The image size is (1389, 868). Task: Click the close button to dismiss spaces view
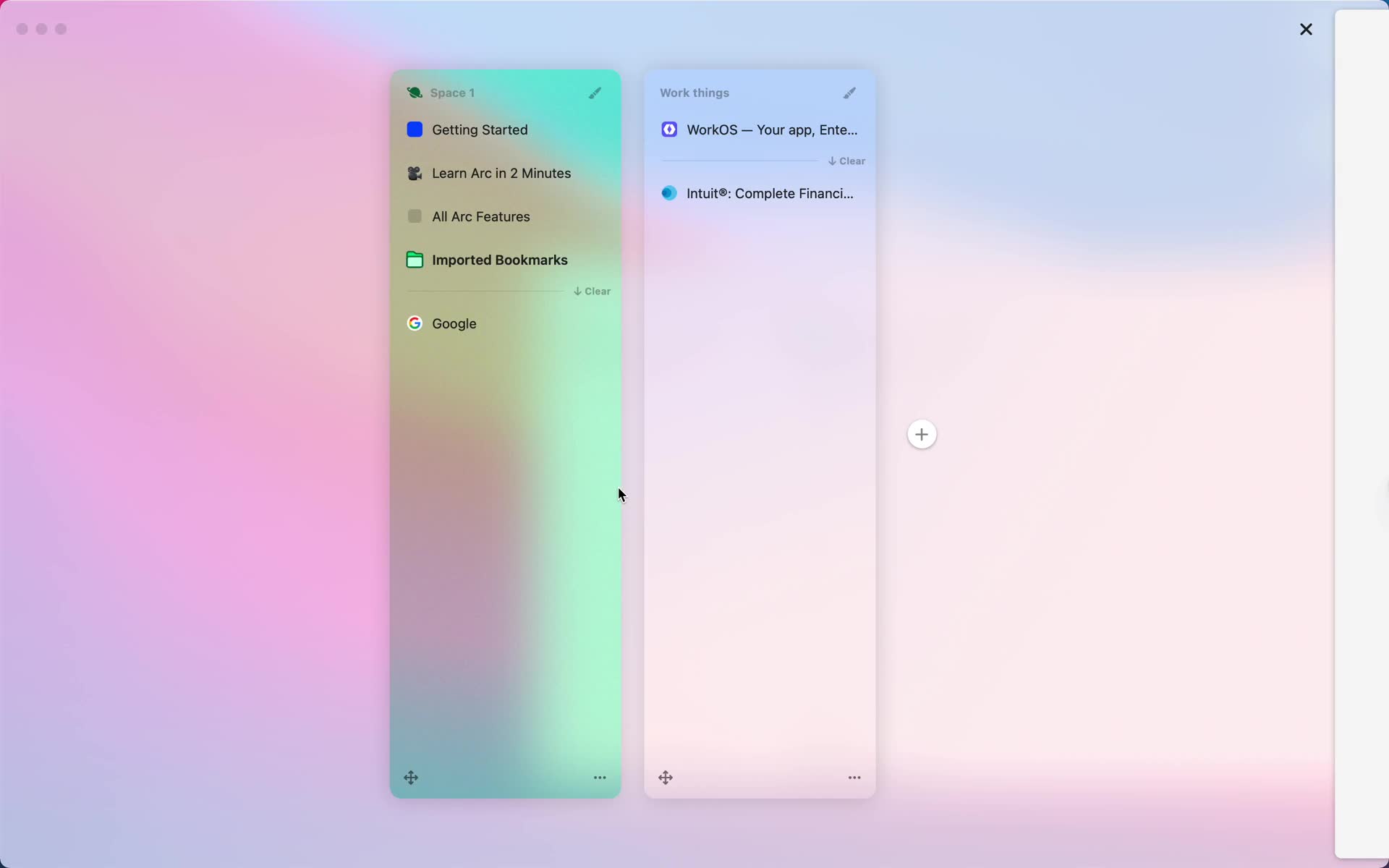click(x=1306, y=29)
